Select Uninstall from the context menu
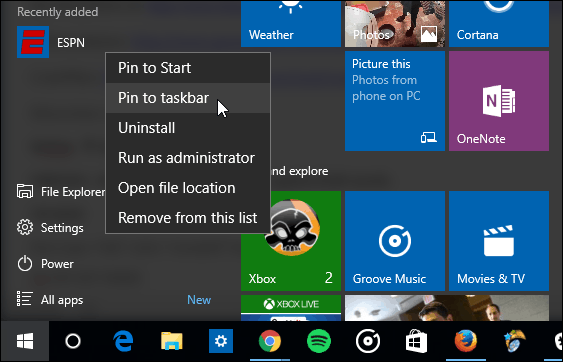The width and height of the screenshot is (563, 362). (188, 128)
